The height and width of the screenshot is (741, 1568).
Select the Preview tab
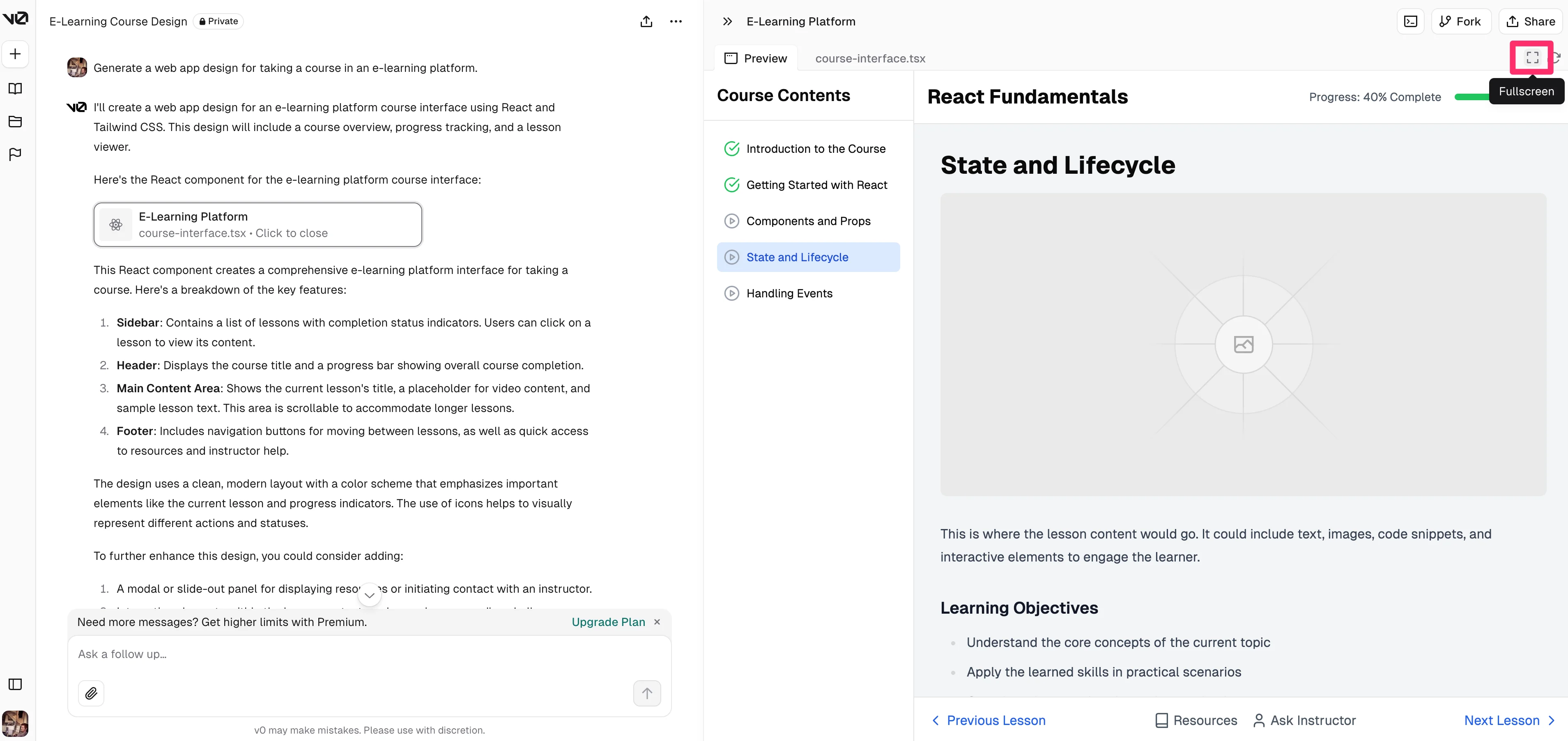tap(755, 58)
